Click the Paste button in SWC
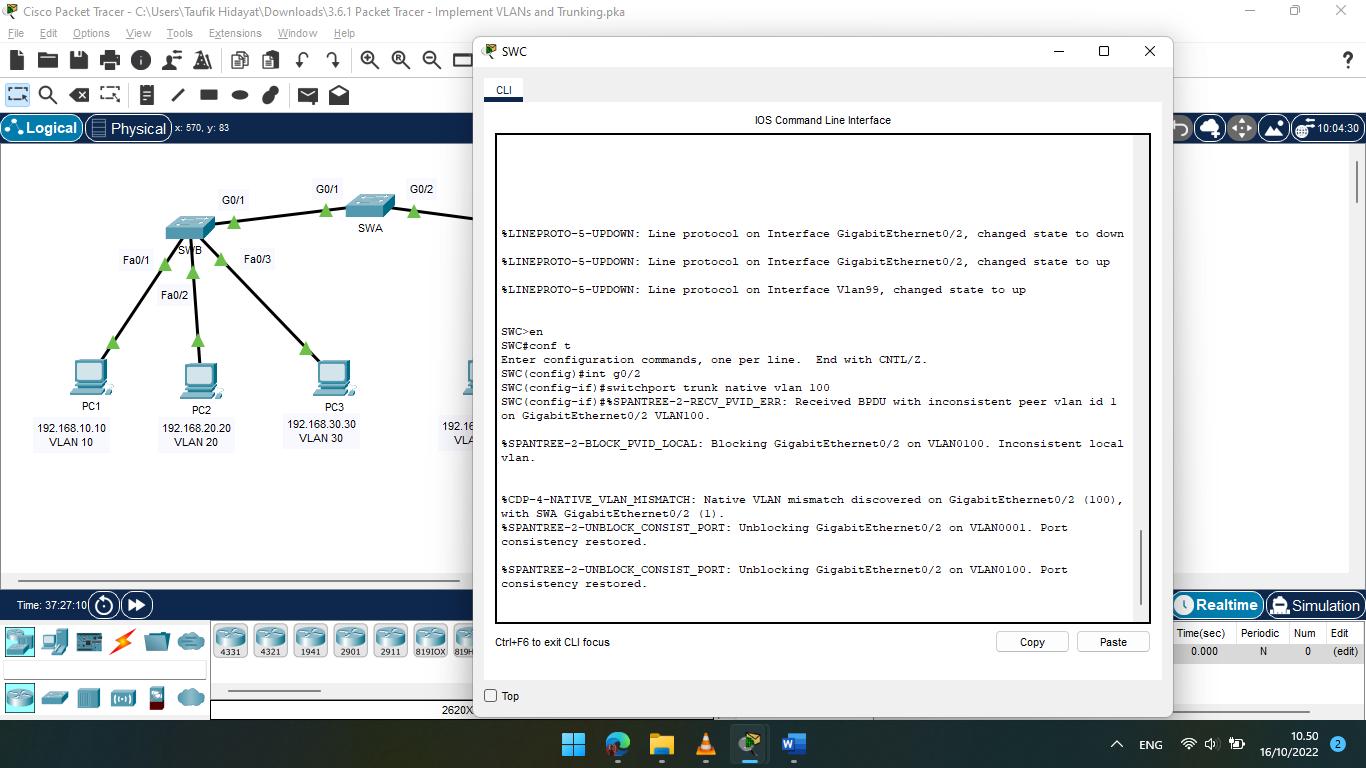This screenshot has height=768, width=1366. pos(1113,642)
